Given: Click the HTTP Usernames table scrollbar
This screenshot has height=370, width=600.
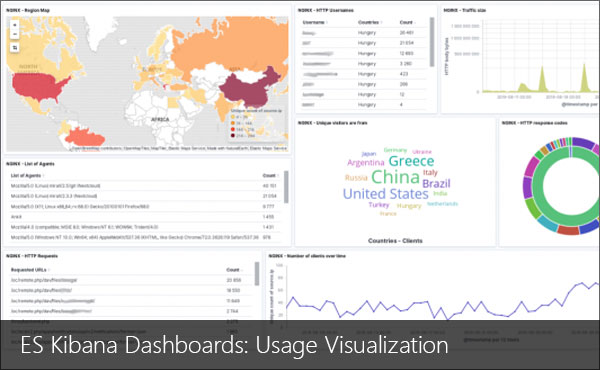Looking at the screenshot, I should [432, 42].
